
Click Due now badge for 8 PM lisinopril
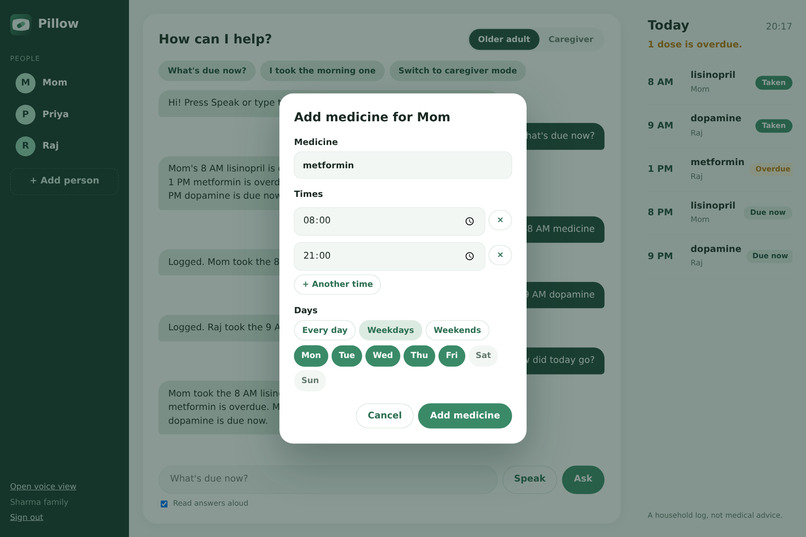pos(767,212)
